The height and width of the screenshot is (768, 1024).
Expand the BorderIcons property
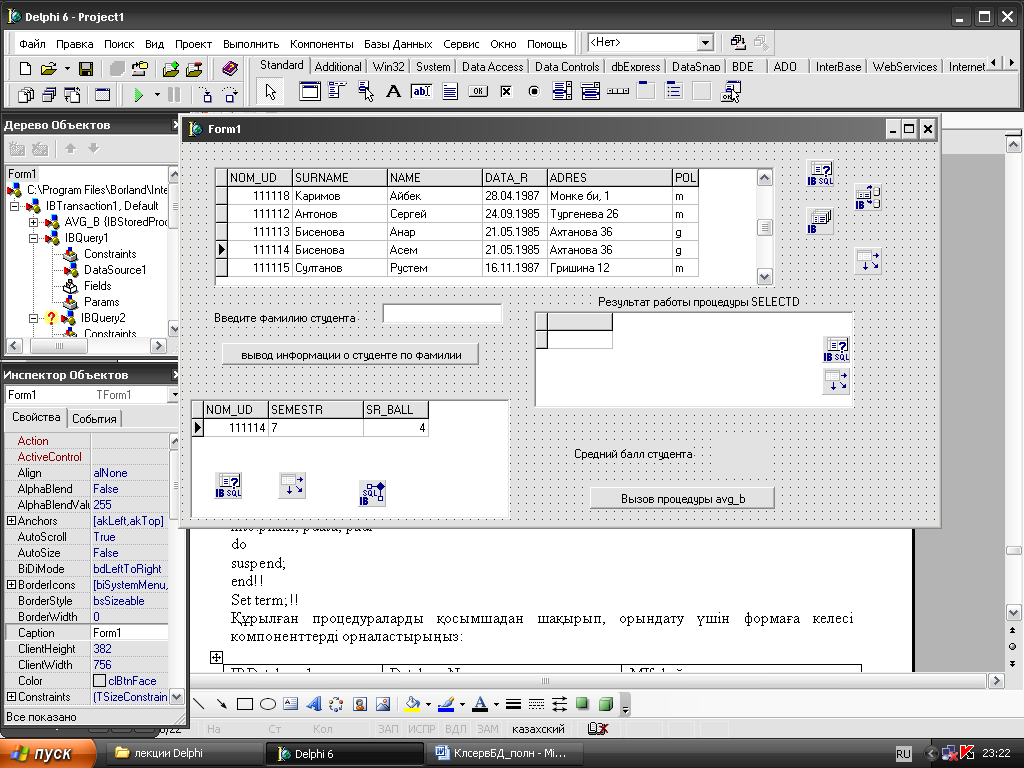(11, 584)
